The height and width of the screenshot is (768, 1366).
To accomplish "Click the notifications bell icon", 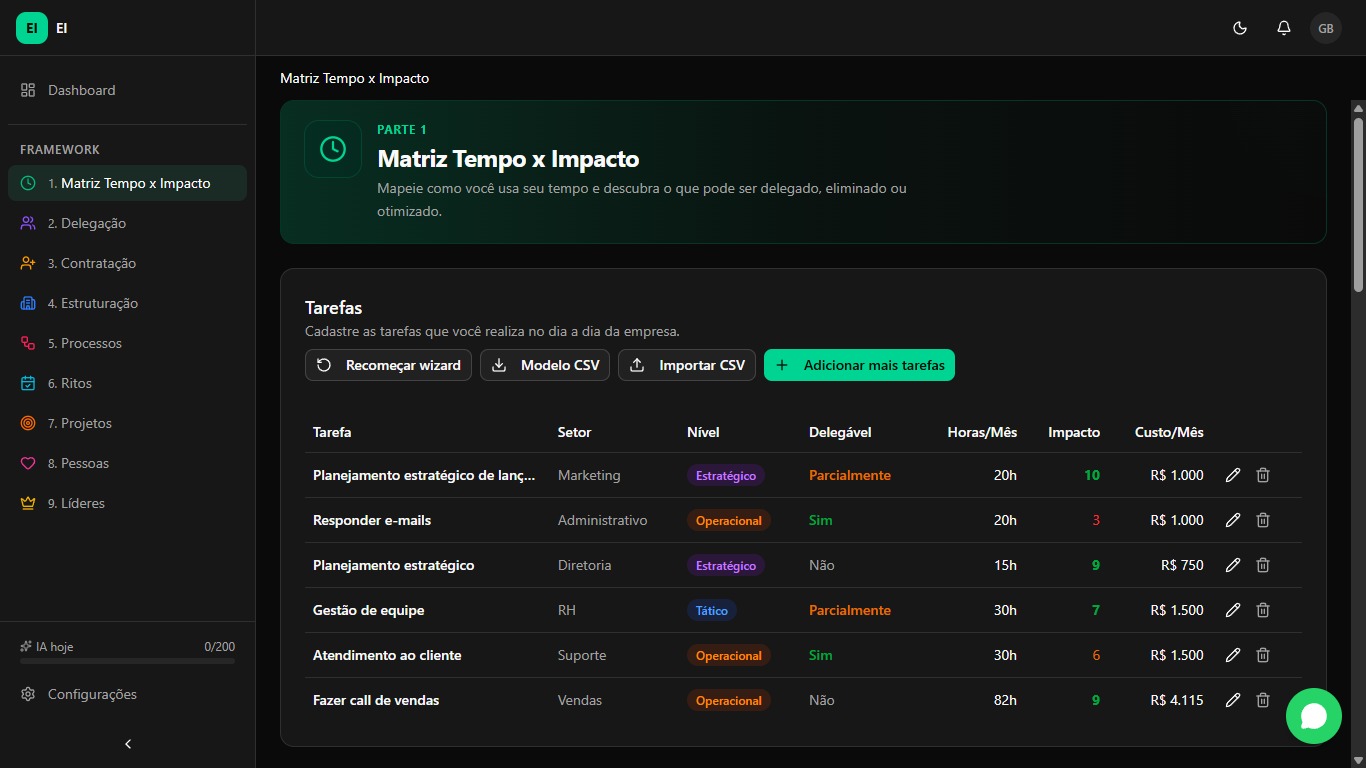I will 1284,28.
